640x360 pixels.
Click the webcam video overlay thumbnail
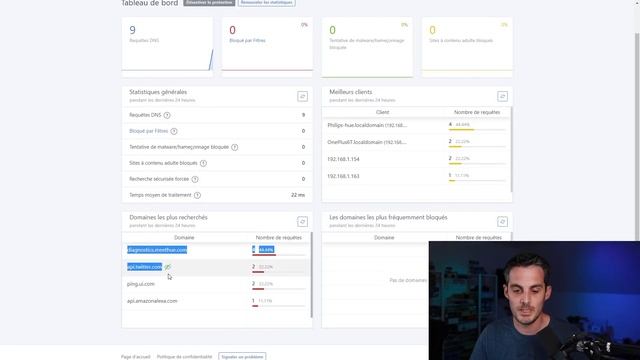click(x=534, y=300)
